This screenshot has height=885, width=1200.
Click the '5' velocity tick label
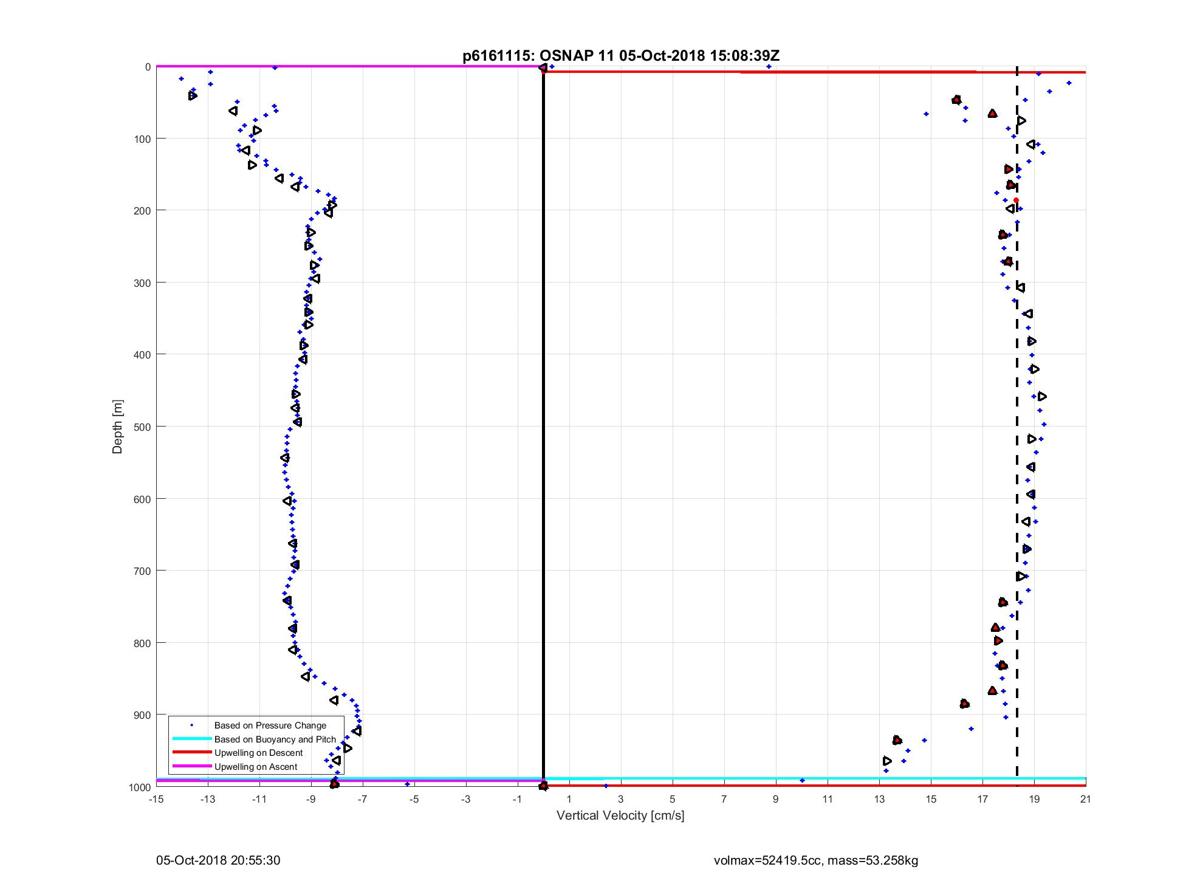(673, 799)
